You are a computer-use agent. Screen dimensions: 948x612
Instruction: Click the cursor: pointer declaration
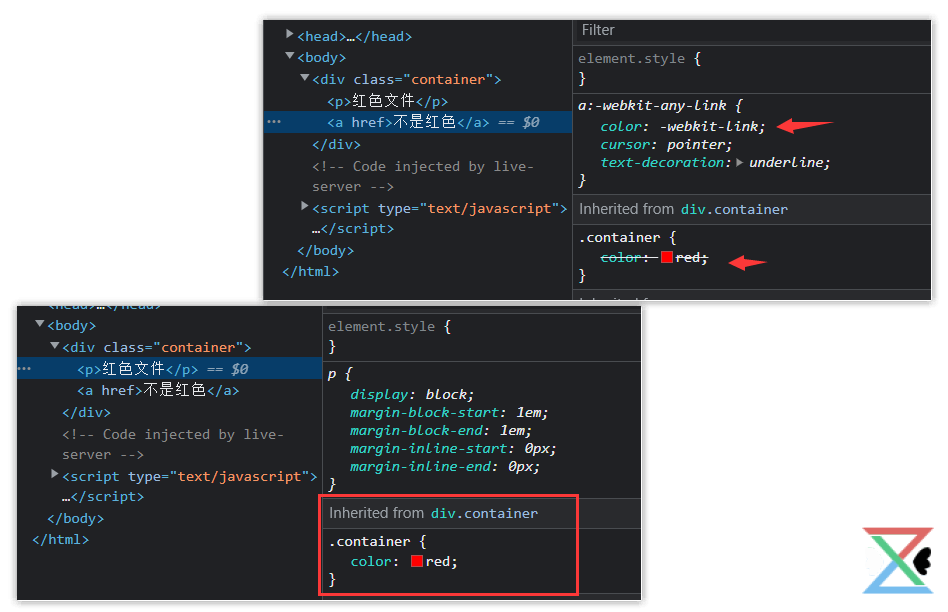coord(666,145)
